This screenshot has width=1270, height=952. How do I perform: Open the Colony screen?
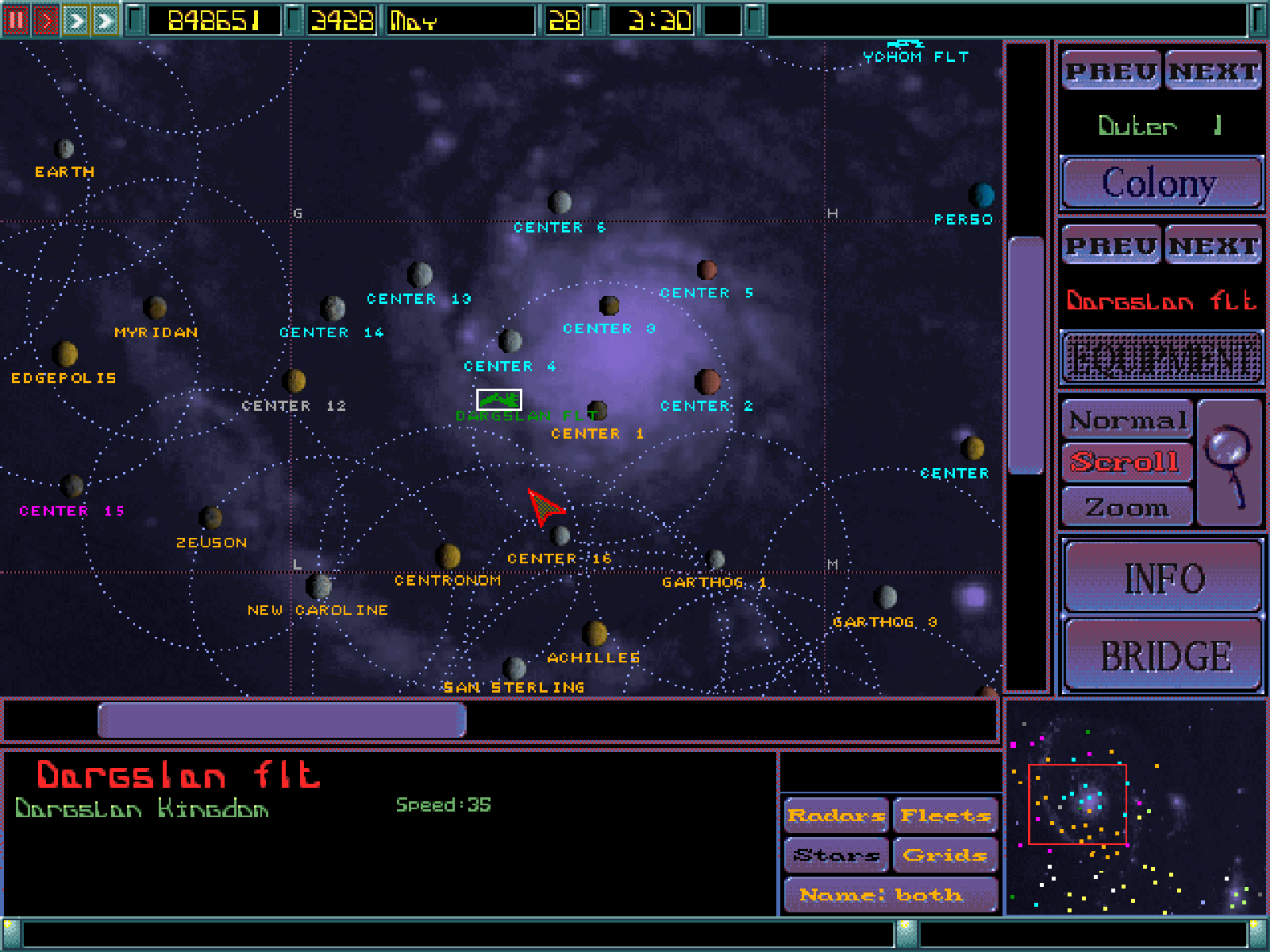tap(1160, 183)
